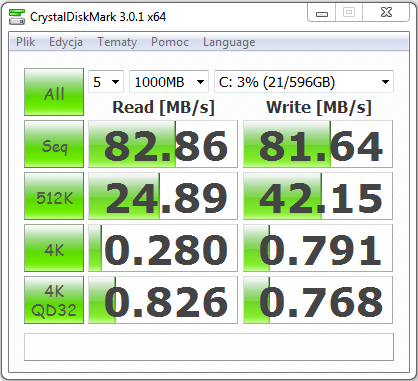Click the 512K write result 42.15

click(318, 196)
